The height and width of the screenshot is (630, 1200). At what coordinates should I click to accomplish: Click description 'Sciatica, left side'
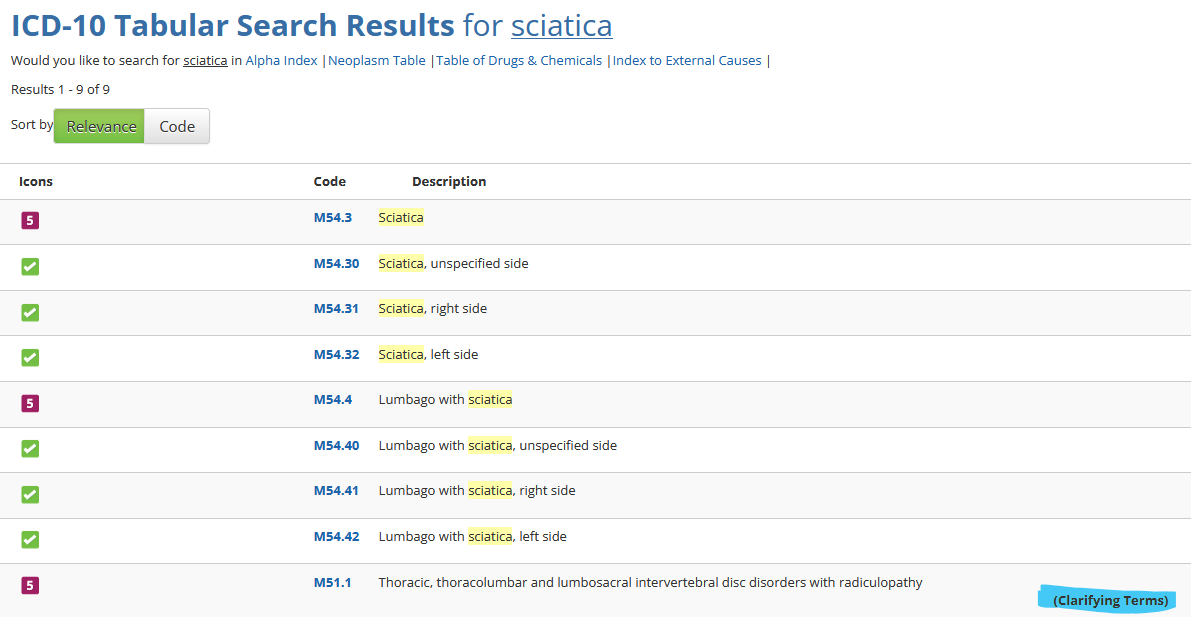(x=428, y=355)
